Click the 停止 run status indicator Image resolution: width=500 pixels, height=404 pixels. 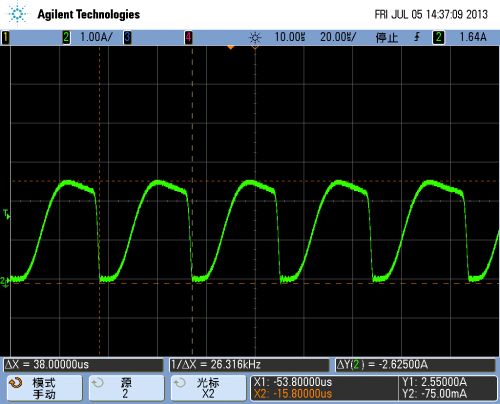pyautogui.click(x=387, y=37)
